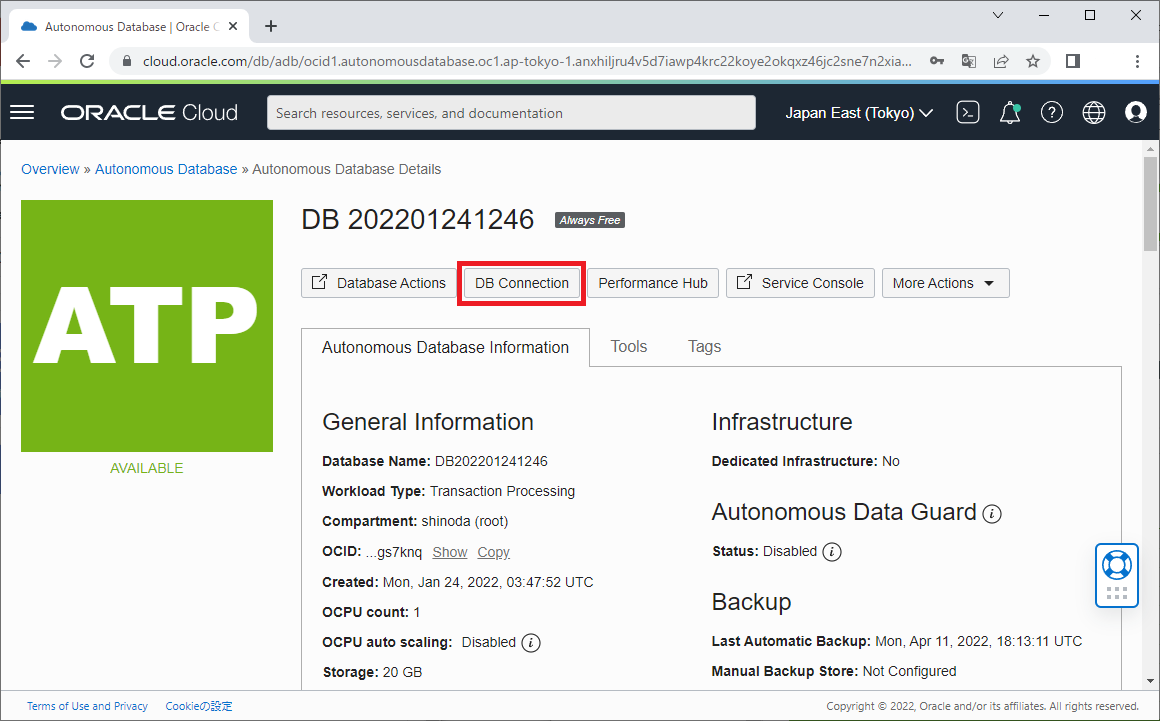Expand the Japan East (Tokyo) region dropdown
Image resolution: width=1160 pixels, height=721 pixels.
(x=859, y=113)
